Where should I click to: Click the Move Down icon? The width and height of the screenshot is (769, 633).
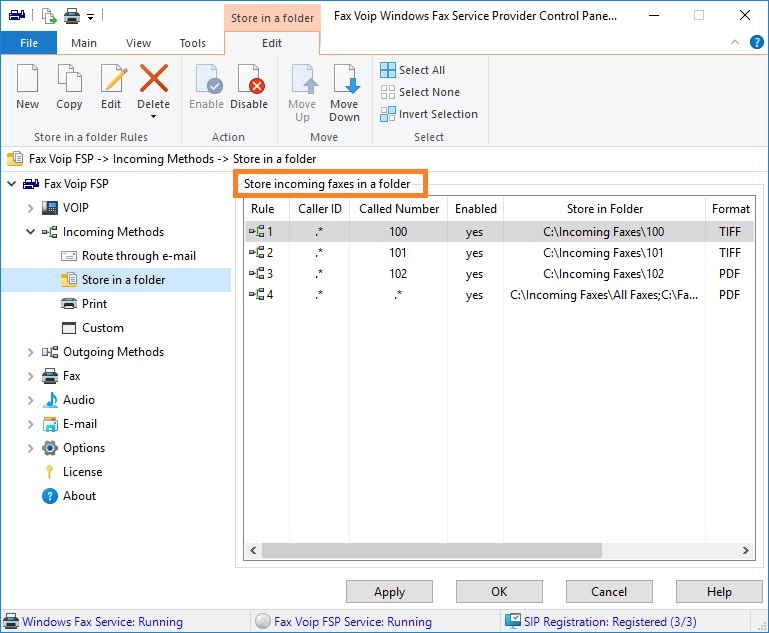coord(346,78)
